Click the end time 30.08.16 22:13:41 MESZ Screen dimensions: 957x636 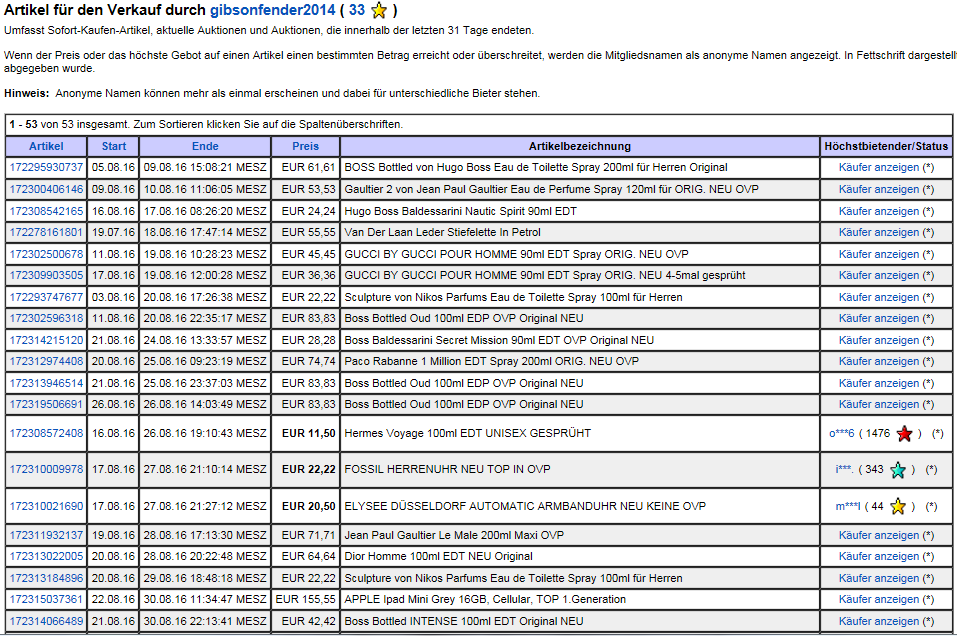pos(205,621)
